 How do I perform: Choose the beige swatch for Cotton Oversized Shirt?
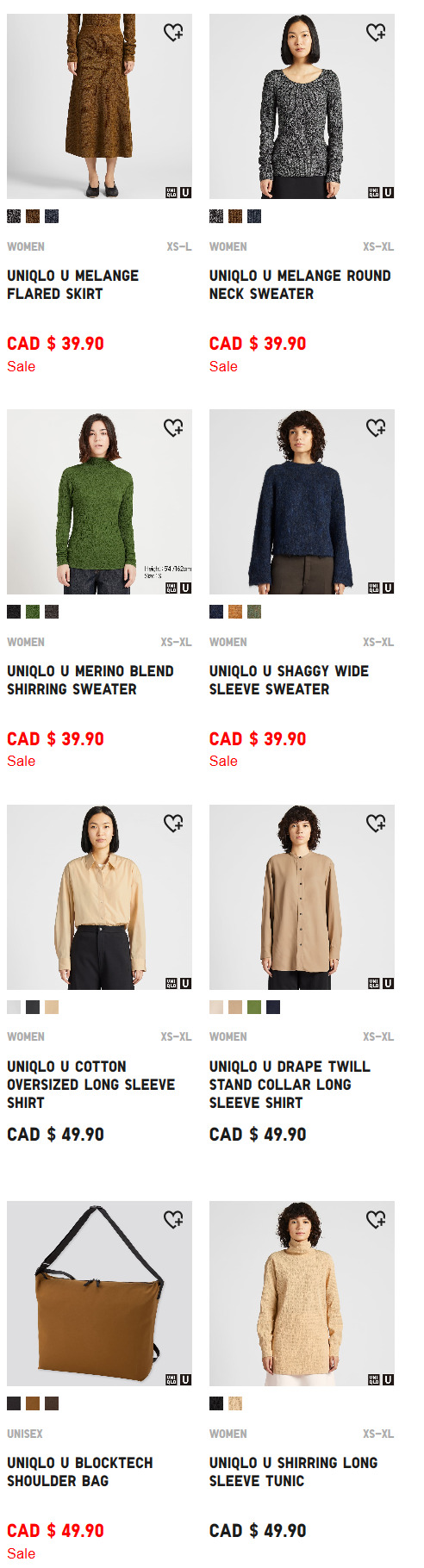[52, 1007]
